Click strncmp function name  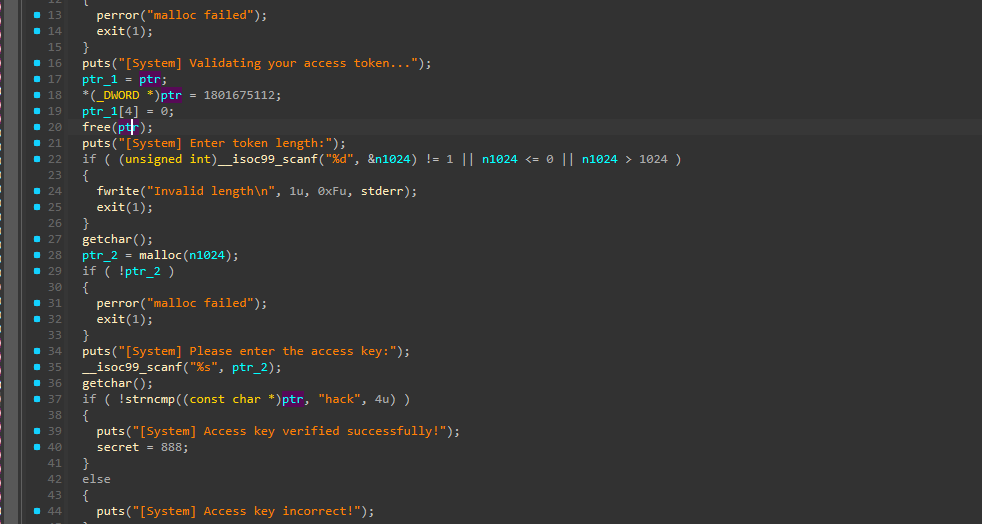pos(150,399)
